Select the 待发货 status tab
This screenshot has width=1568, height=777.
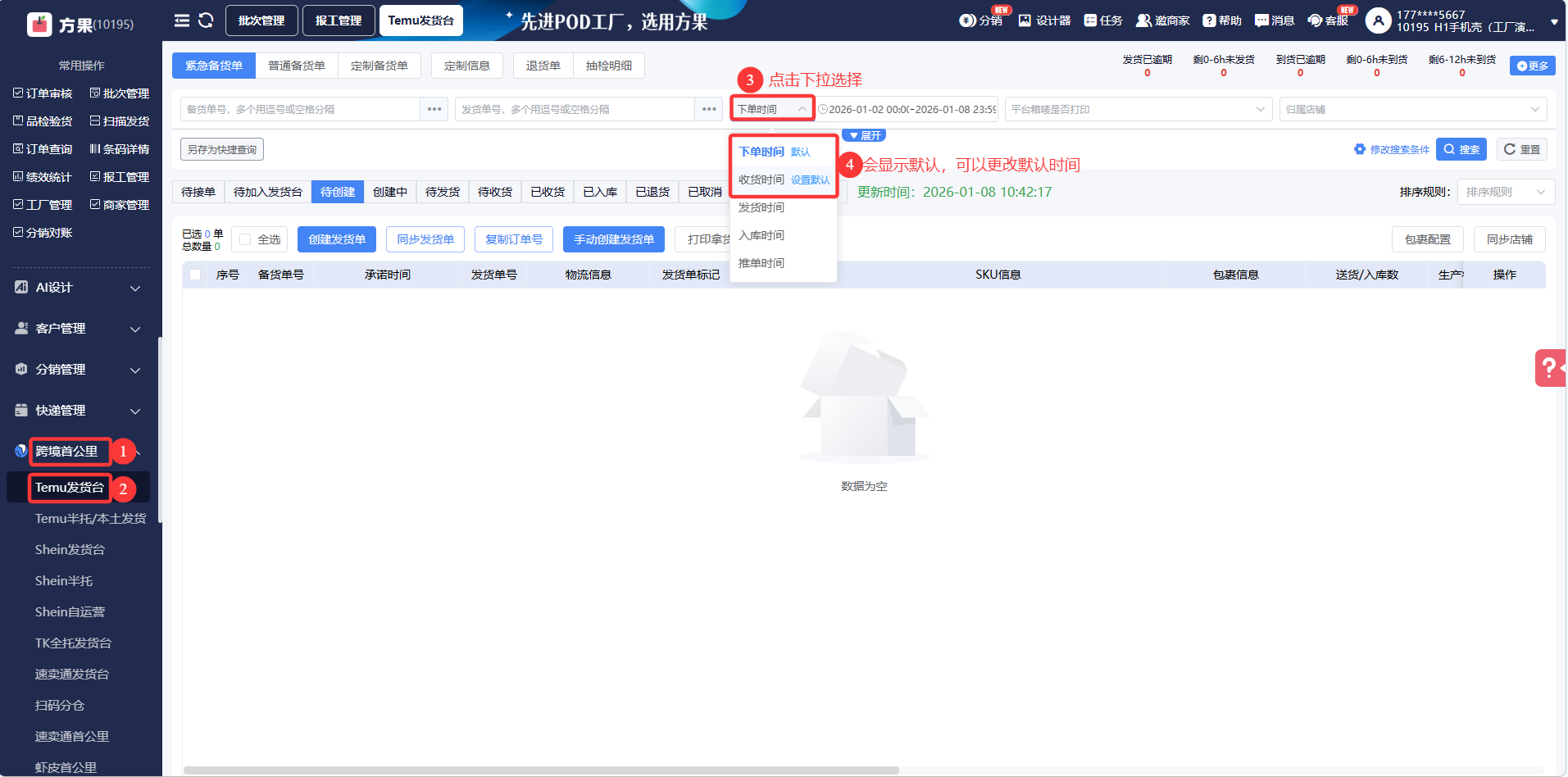click(443, 192)
